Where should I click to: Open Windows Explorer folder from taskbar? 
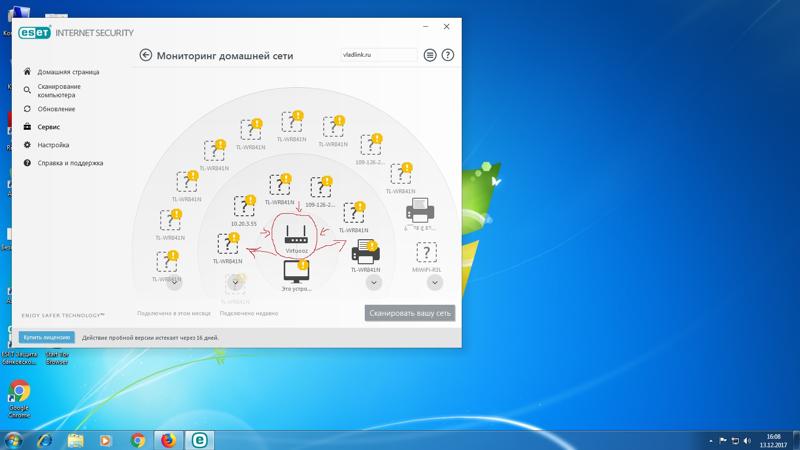[75, 440]
